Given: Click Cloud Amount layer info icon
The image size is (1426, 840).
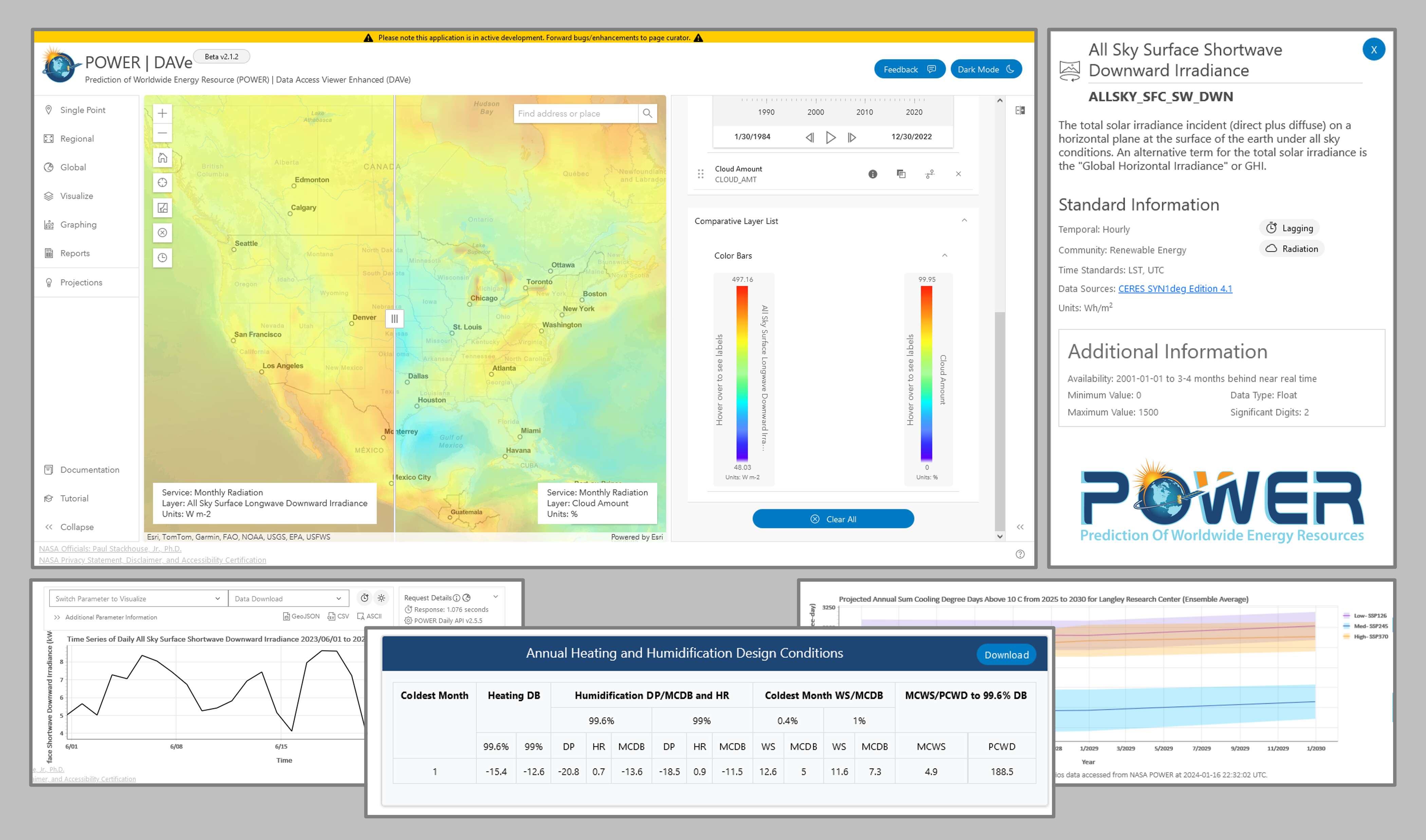Looking at the screenshot, I should click(x=872, y=174).
